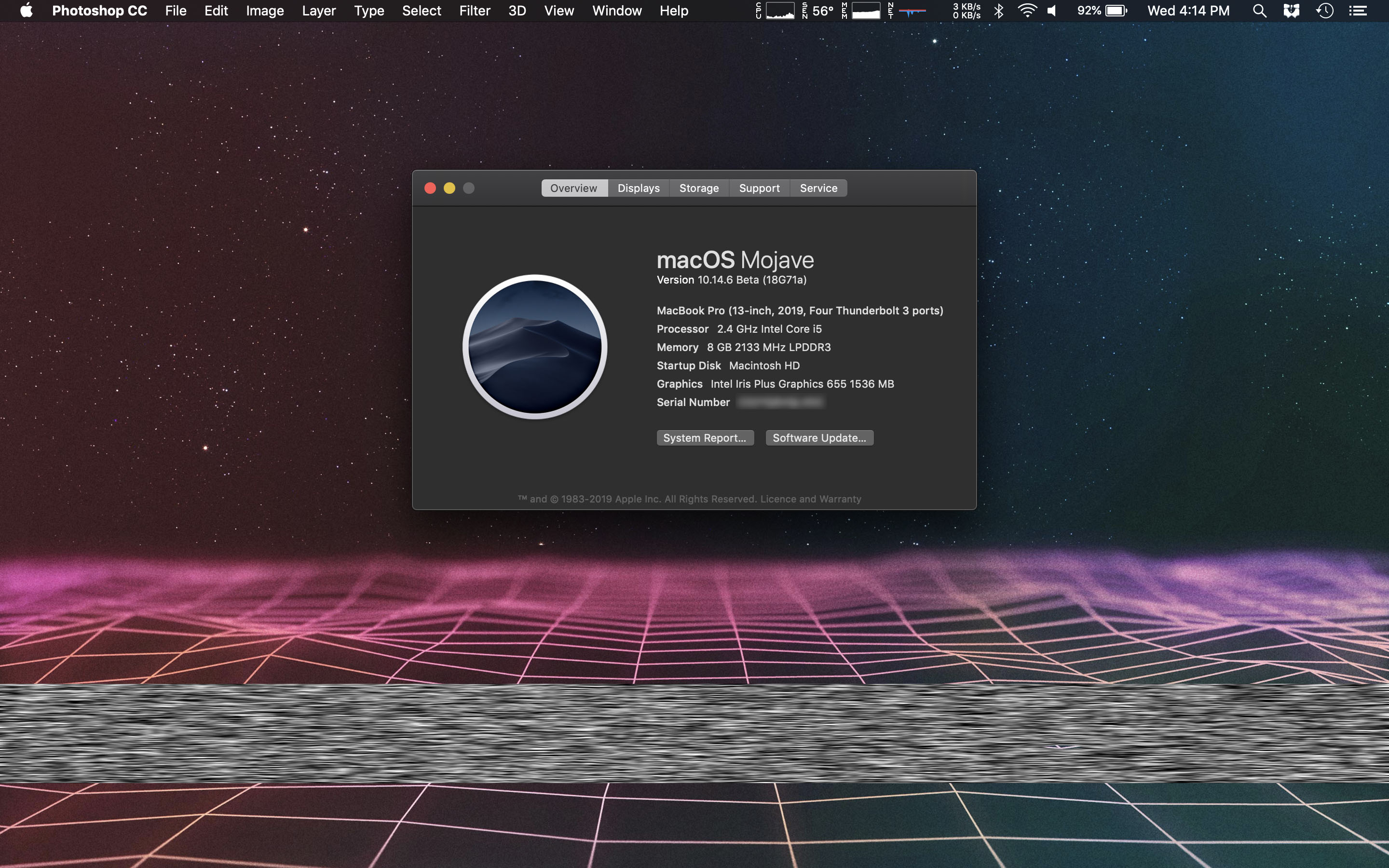1389x868 pixels.
Task: Open the Apple menu icon
Action: point(27,11)
